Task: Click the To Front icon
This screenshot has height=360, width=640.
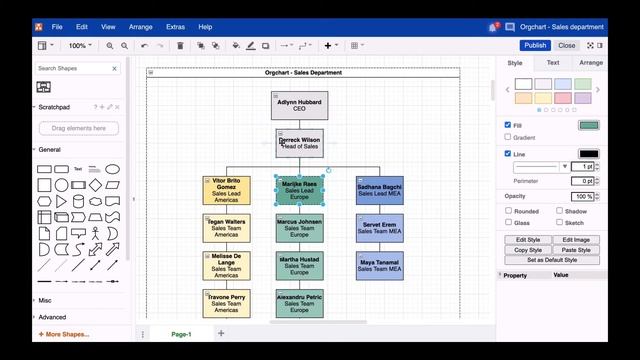Action: click(200, 46)
